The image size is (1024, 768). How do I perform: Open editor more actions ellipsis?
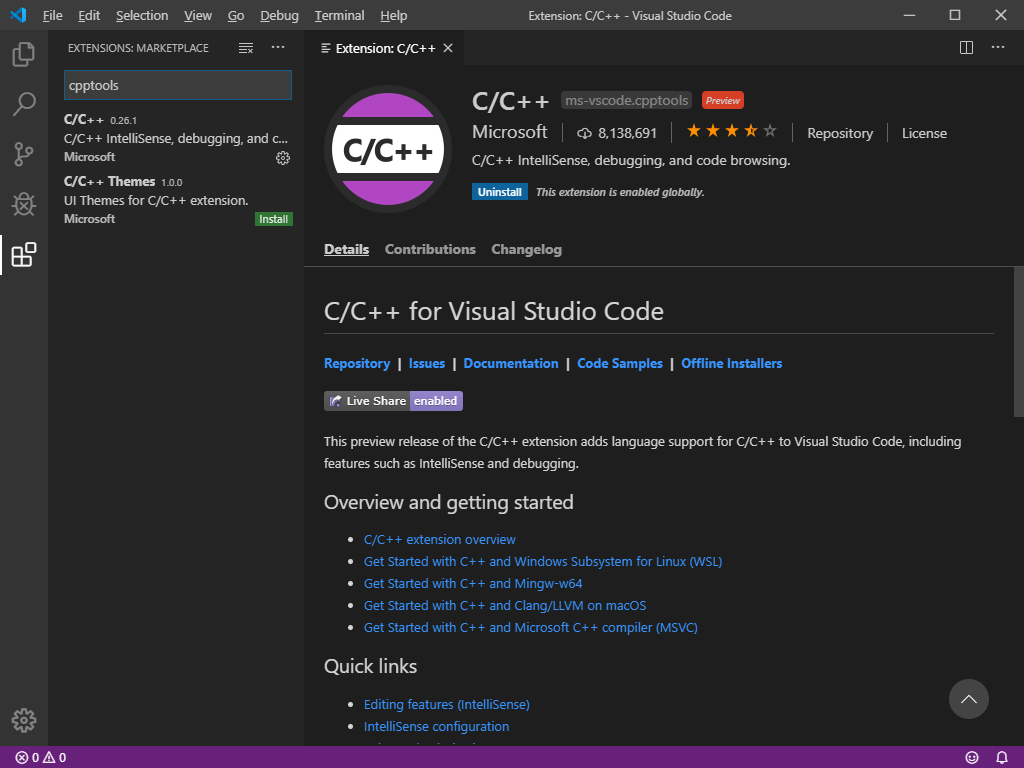998,47
